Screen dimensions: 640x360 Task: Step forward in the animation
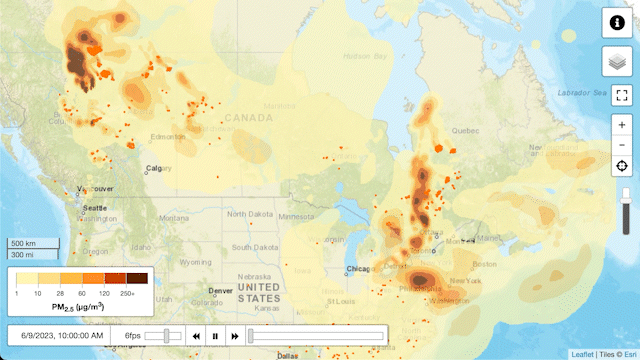click(235, 336)
